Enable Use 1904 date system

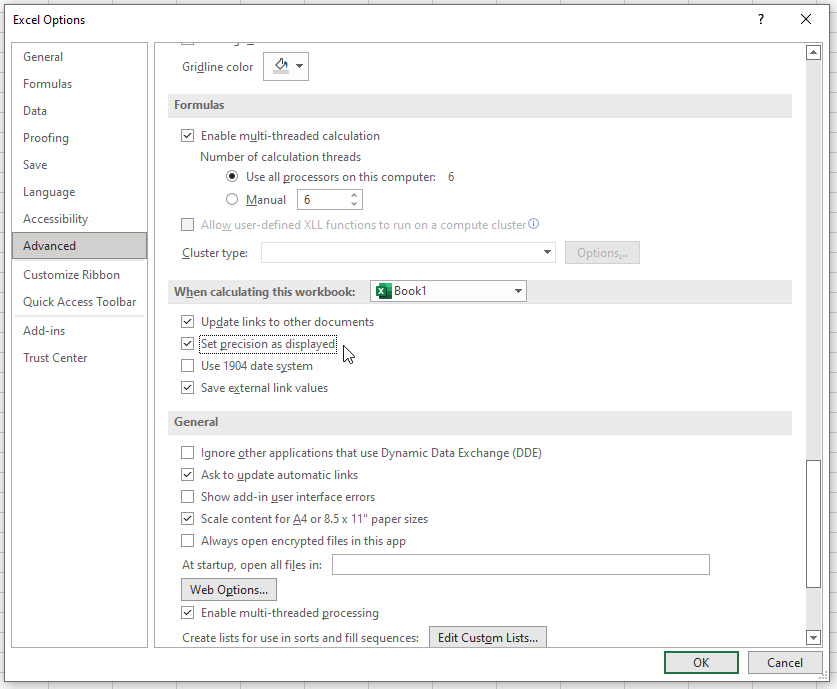[x=187, y=366]
